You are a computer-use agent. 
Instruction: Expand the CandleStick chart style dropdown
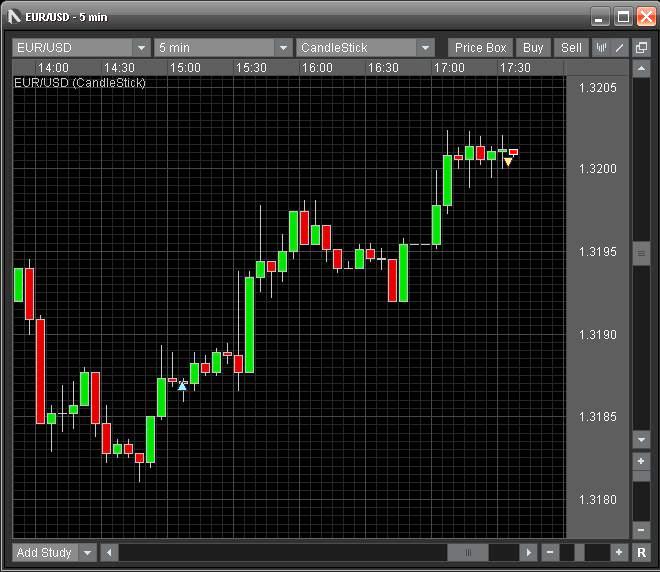pos(425,47)
